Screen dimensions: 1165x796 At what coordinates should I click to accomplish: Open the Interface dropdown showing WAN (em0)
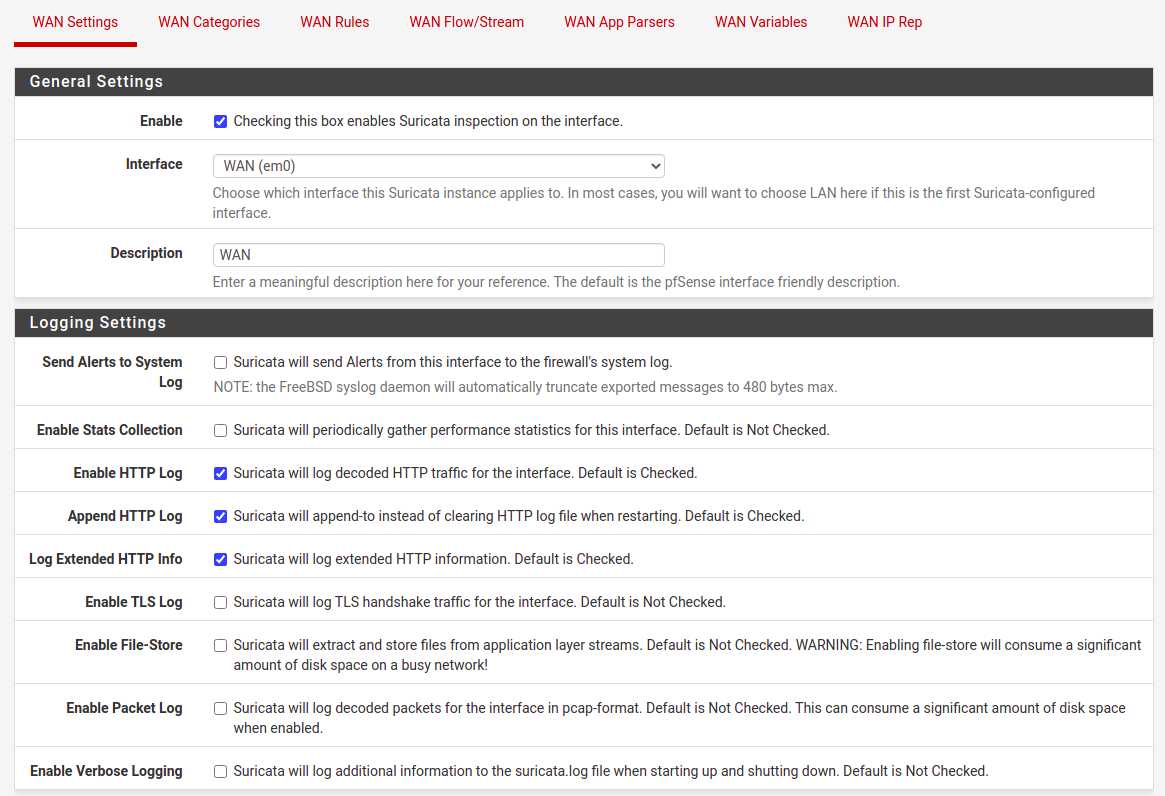click(438, 166)
